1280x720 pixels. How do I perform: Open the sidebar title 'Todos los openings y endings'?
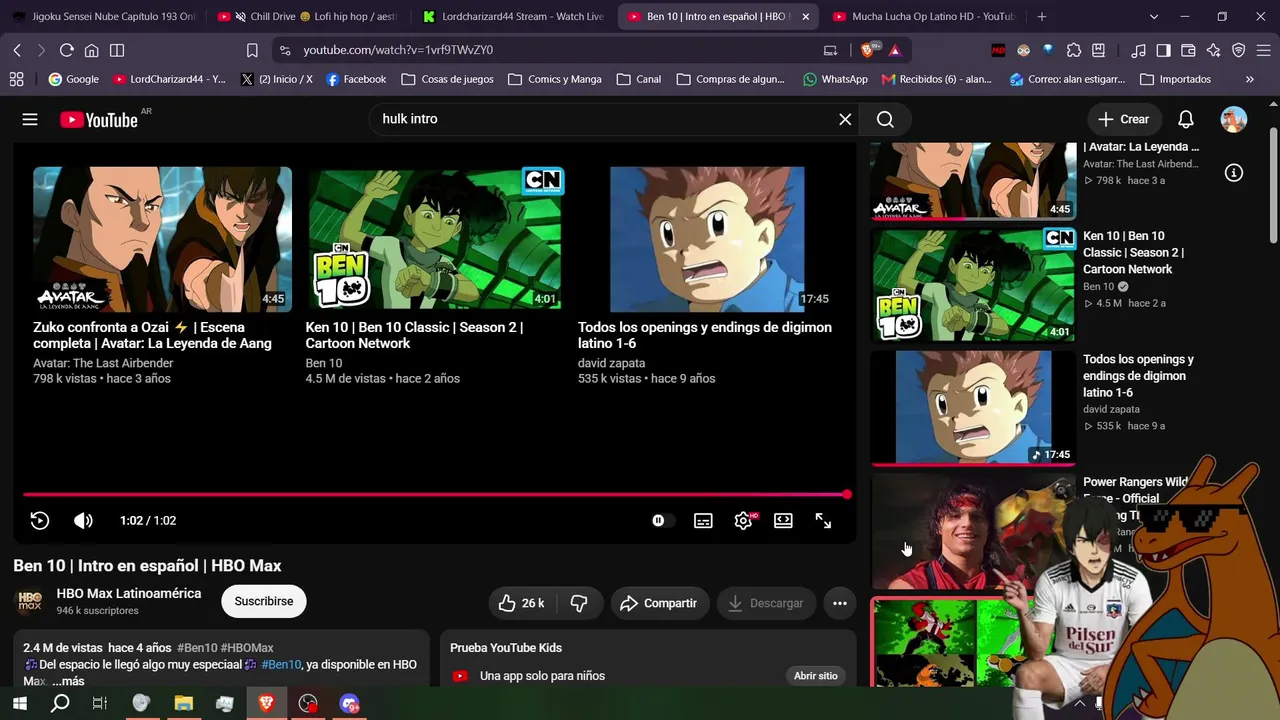pyautogui.click(x=1138, y=376)
